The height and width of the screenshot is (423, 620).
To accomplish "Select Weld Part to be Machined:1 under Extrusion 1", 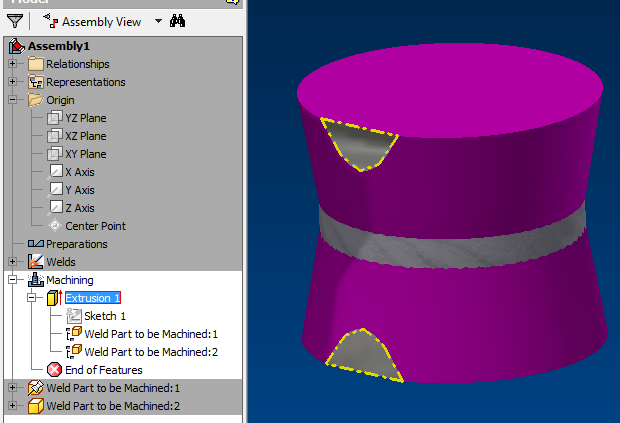I will [x=151, y=334].
